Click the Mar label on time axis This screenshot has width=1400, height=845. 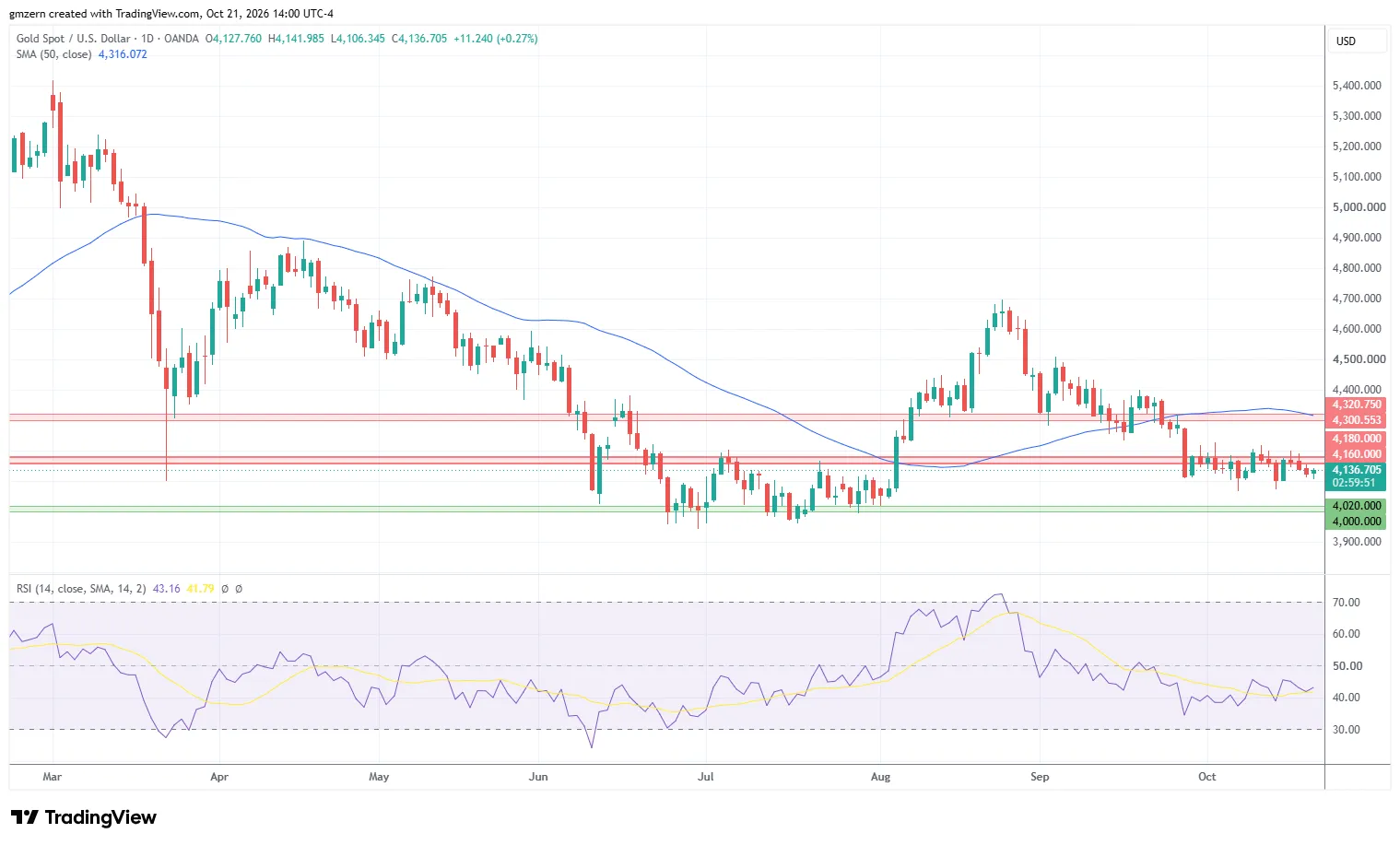point(53,777)
